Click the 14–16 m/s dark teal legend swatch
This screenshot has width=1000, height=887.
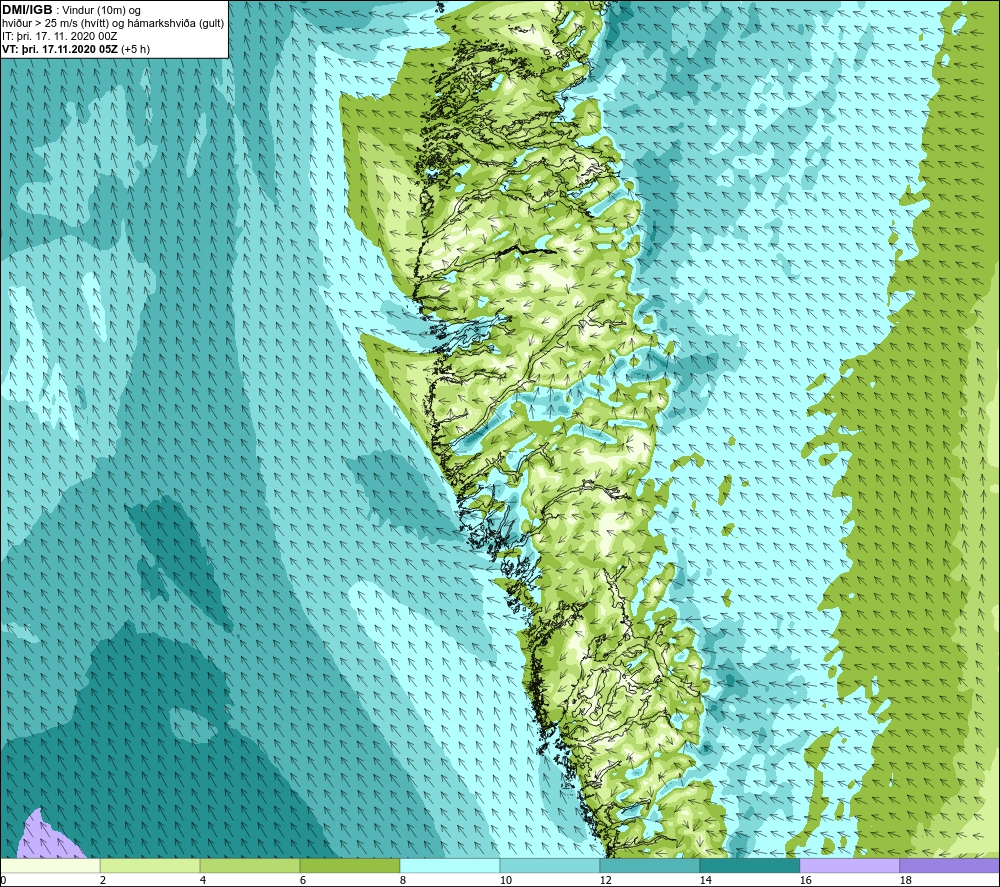tap(749, 865)
